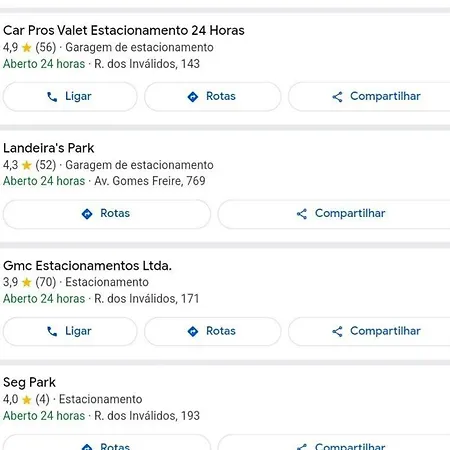
Task: Tap Rotas diamond icon for Car Pros Valet
Action: pos(193,97)
